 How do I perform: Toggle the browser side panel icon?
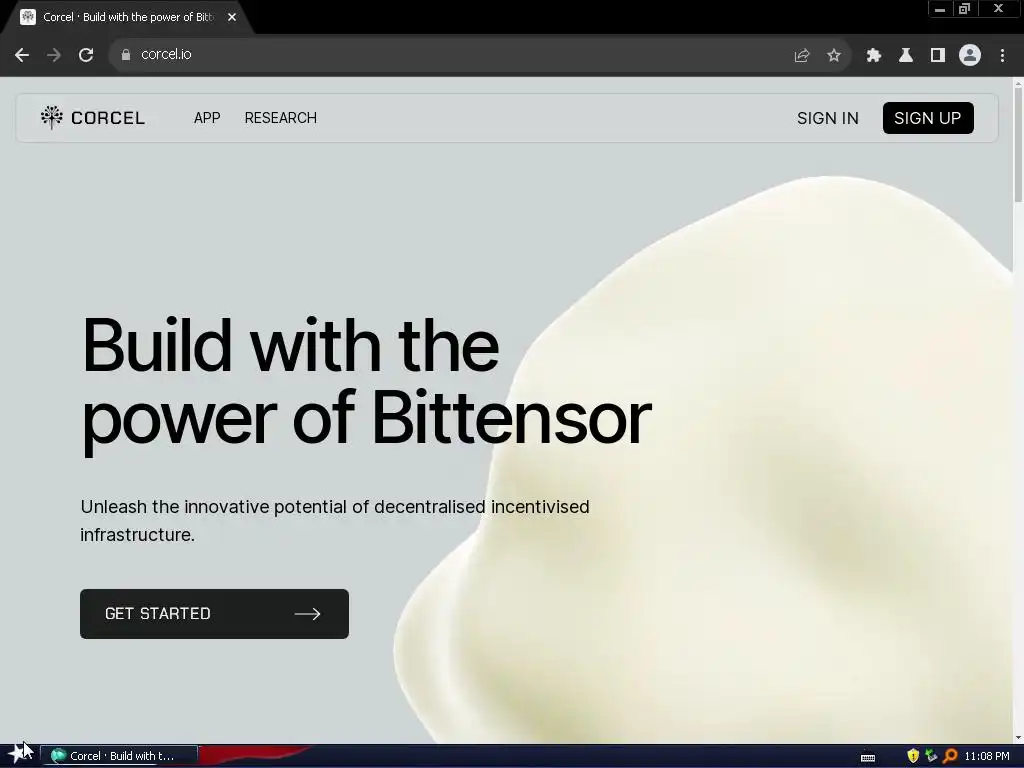[x=937, y=56]
